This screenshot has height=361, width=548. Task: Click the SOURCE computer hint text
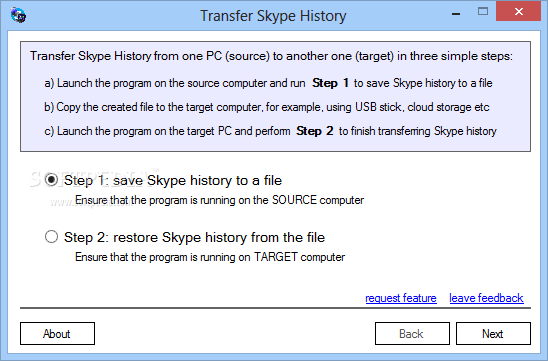coord(219,200)
